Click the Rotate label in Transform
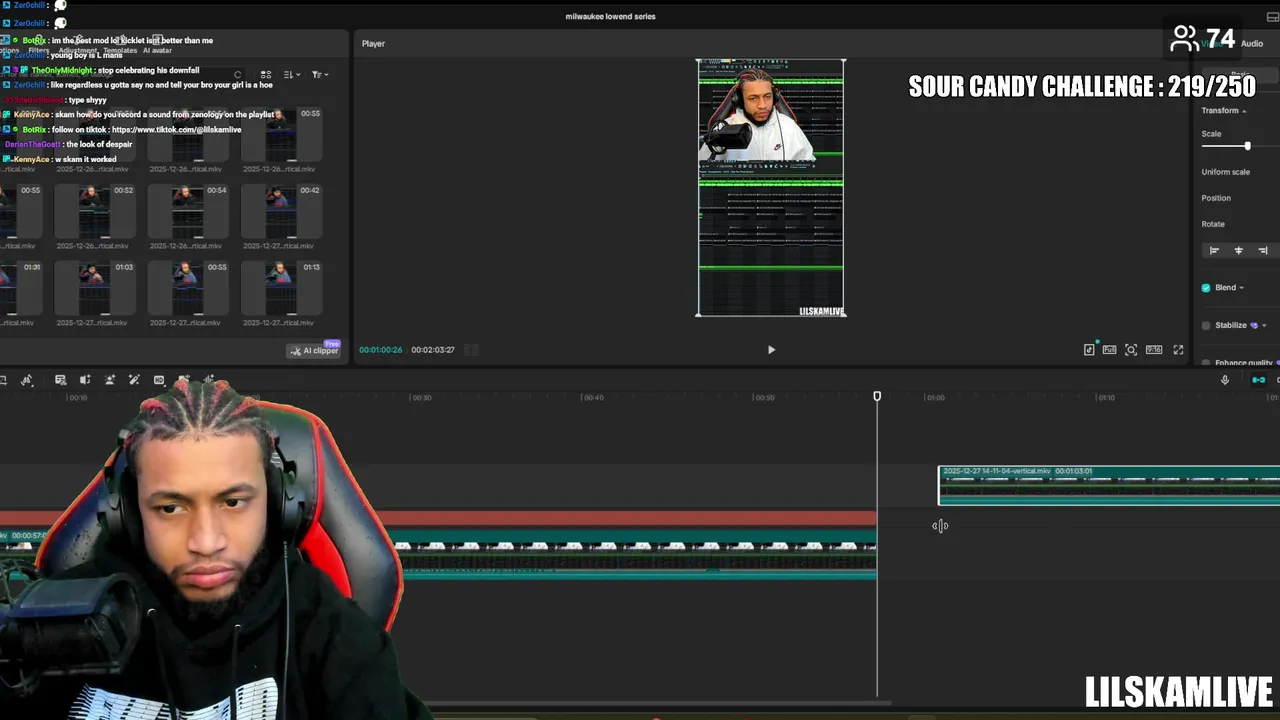This screenshot has width=1280, height=720. click(x=1213, y=224)
